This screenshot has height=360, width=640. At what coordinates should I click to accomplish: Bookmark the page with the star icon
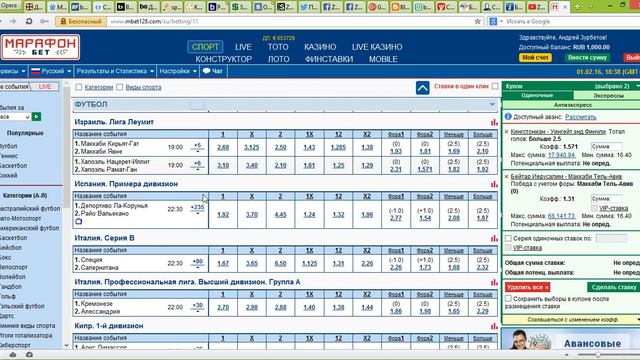pos(477,21)
